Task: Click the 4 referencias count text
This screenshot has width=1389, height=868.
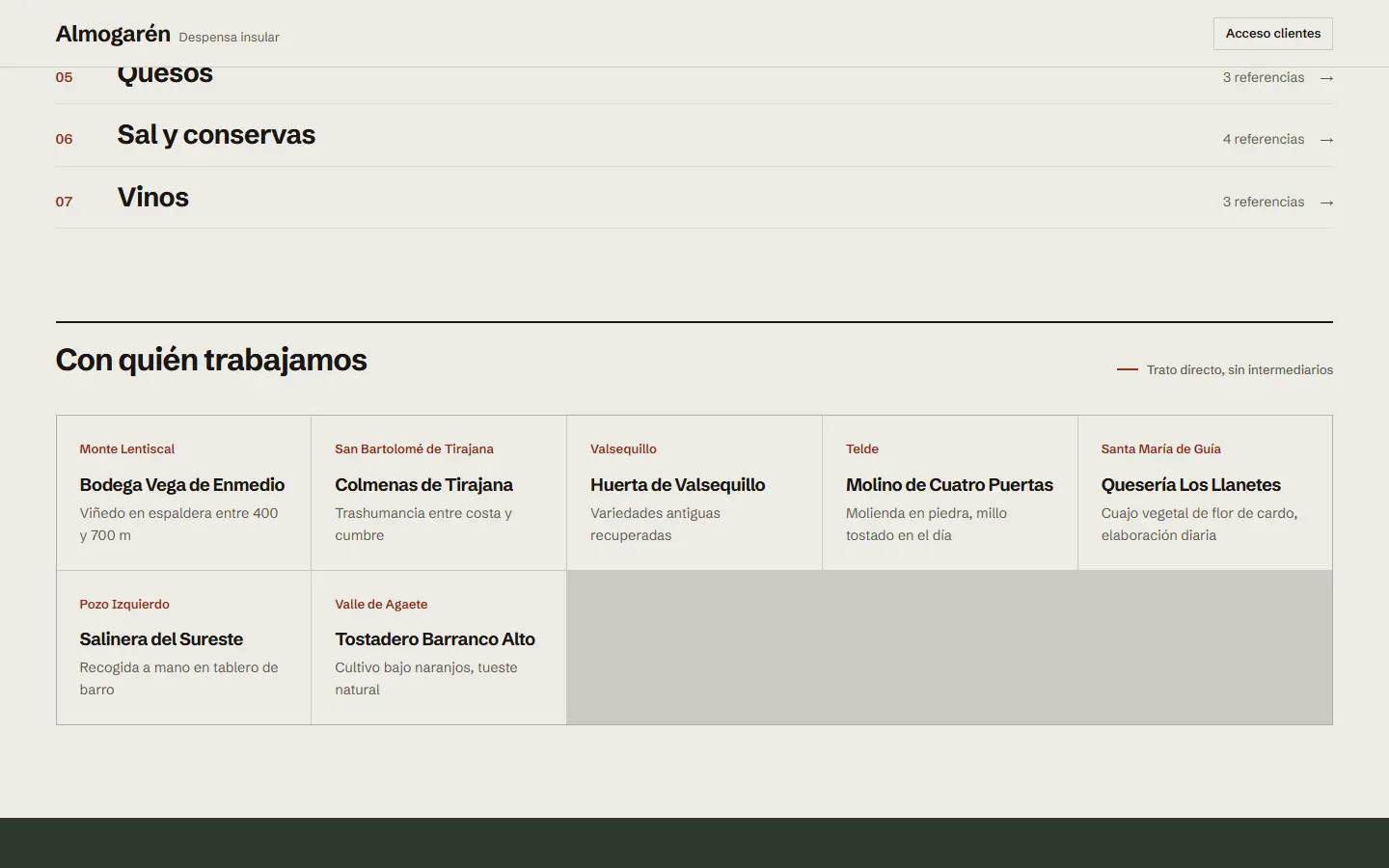Action: [x=1264, y=140]
